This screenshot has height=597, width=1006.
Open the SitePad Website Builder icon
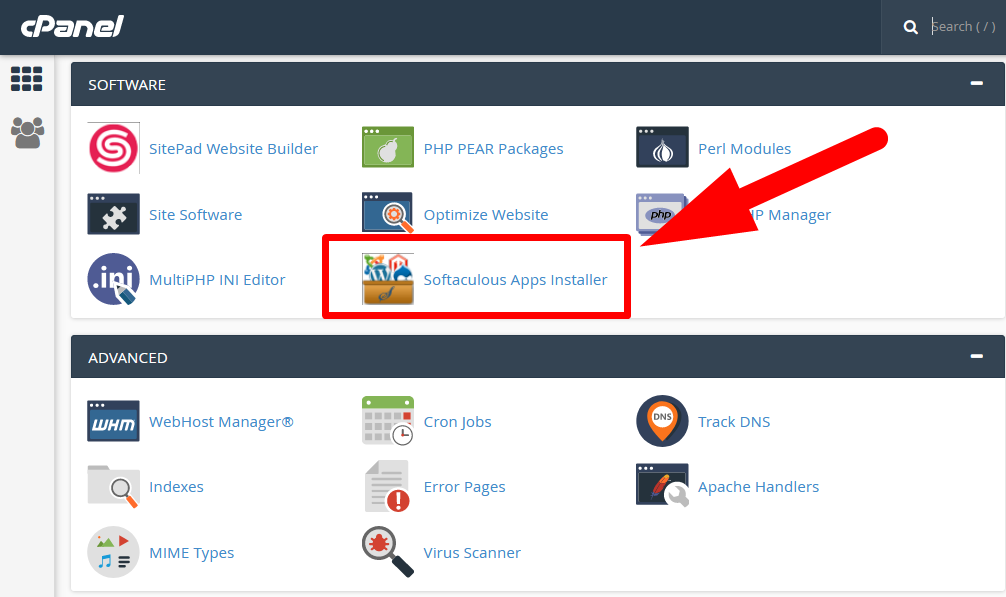click(x=114, y=148)
